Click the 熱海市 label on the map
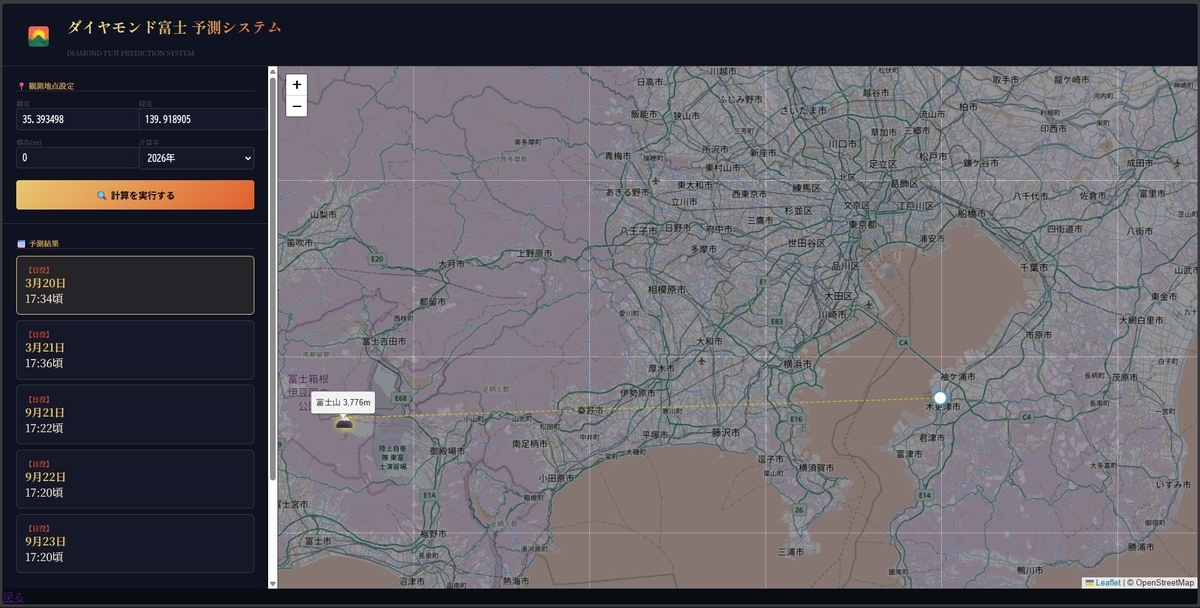Viewport: 1200px width, 608px height. point(515,580)
